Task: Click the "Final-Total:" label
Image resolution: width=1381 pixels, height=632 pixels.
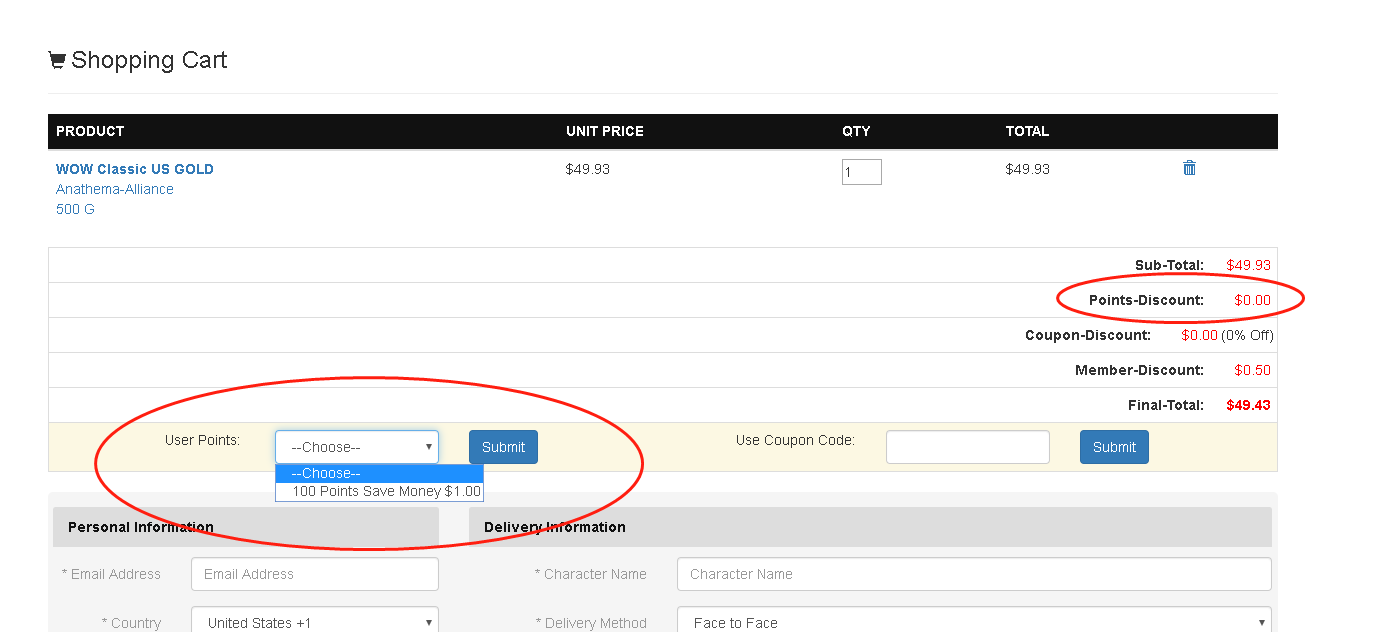Action: click(x=1166, y=405)
